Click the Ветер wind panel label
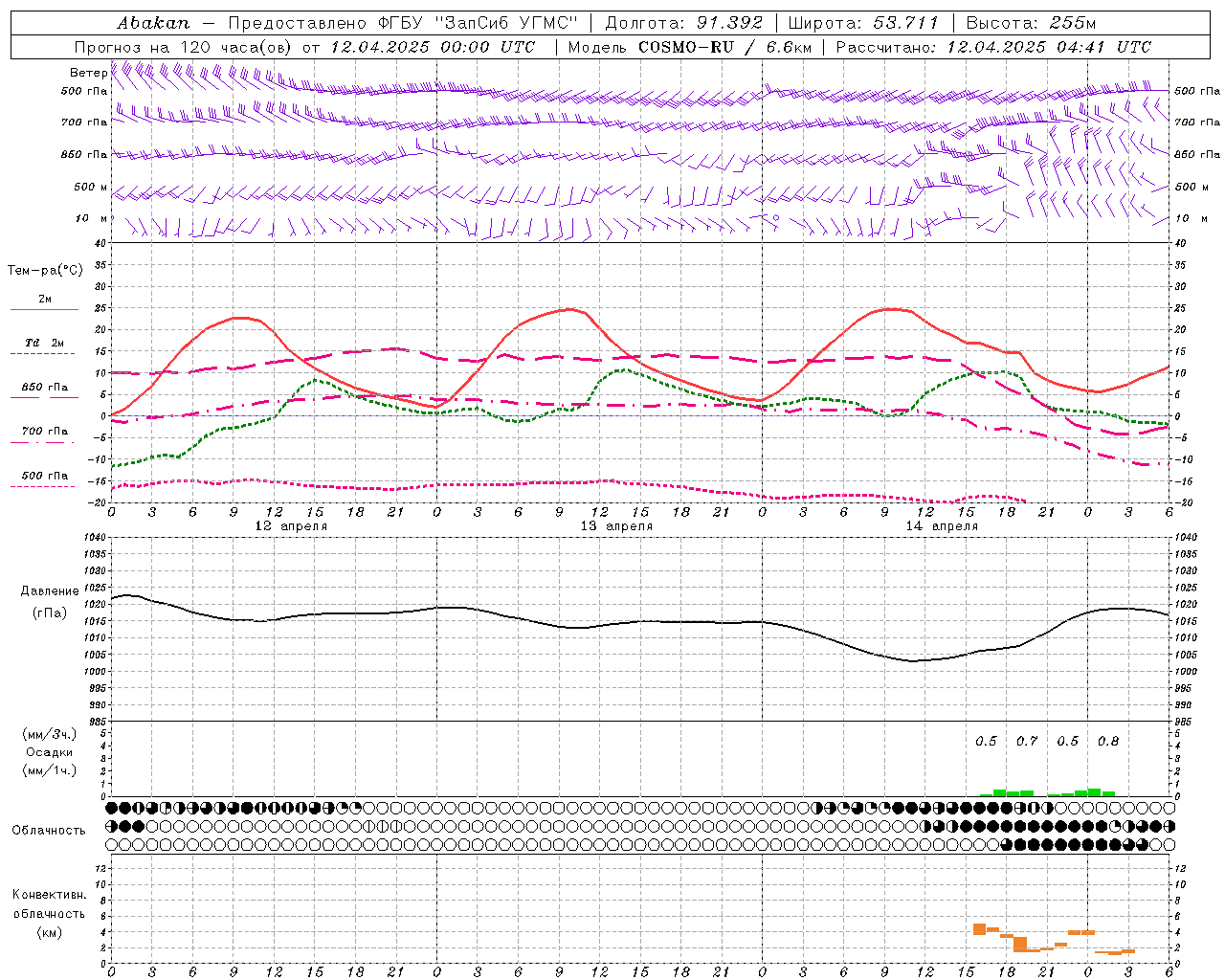The width and height of the screenshot is (1225, 980). click(x=88, y=73)
